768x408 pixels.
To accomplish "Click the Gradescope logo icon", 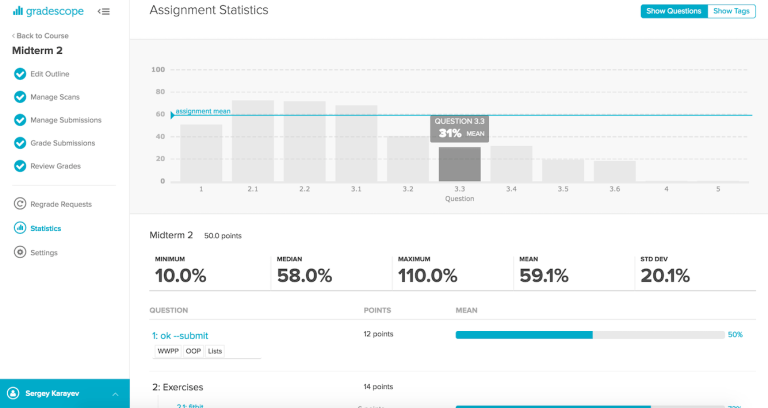I will click(17, 12).
